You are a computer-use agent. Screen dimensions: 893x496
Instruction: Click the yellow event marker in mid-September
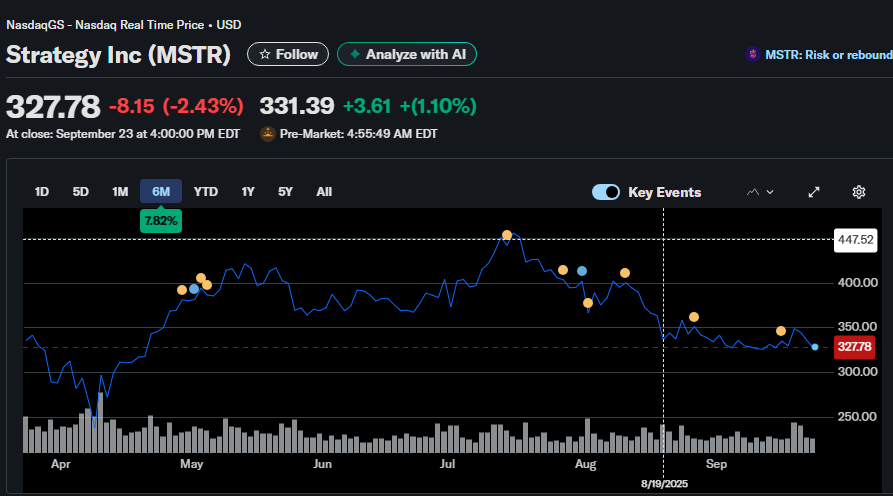(x=781, y=331)
